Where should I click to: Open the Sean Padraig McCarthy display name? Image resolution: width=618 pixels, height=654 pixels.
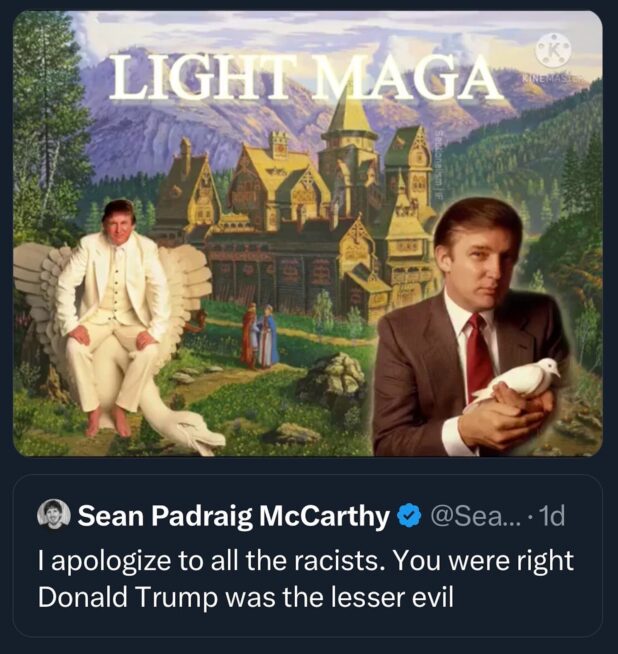[233, 516]
